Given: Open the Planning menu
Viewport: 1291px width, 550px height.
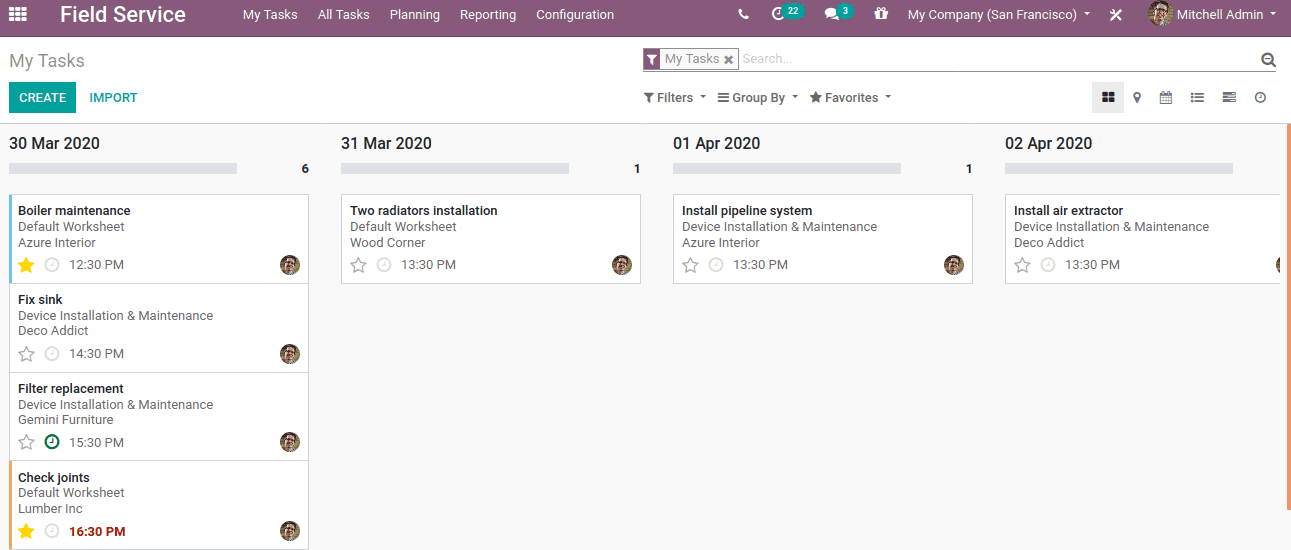Looking at the screenshot, I should [415, 15].
